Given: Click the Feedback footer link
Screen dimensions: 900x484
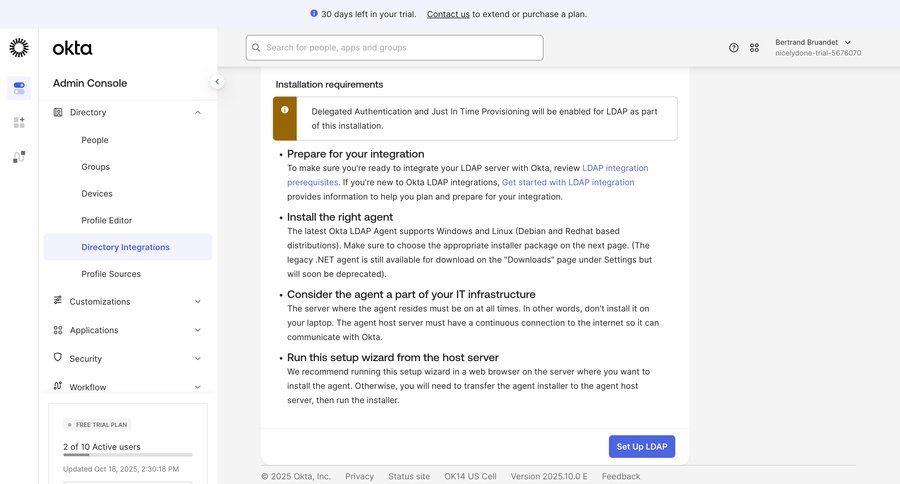Looking at the screenshot, I should pos(621,477).
